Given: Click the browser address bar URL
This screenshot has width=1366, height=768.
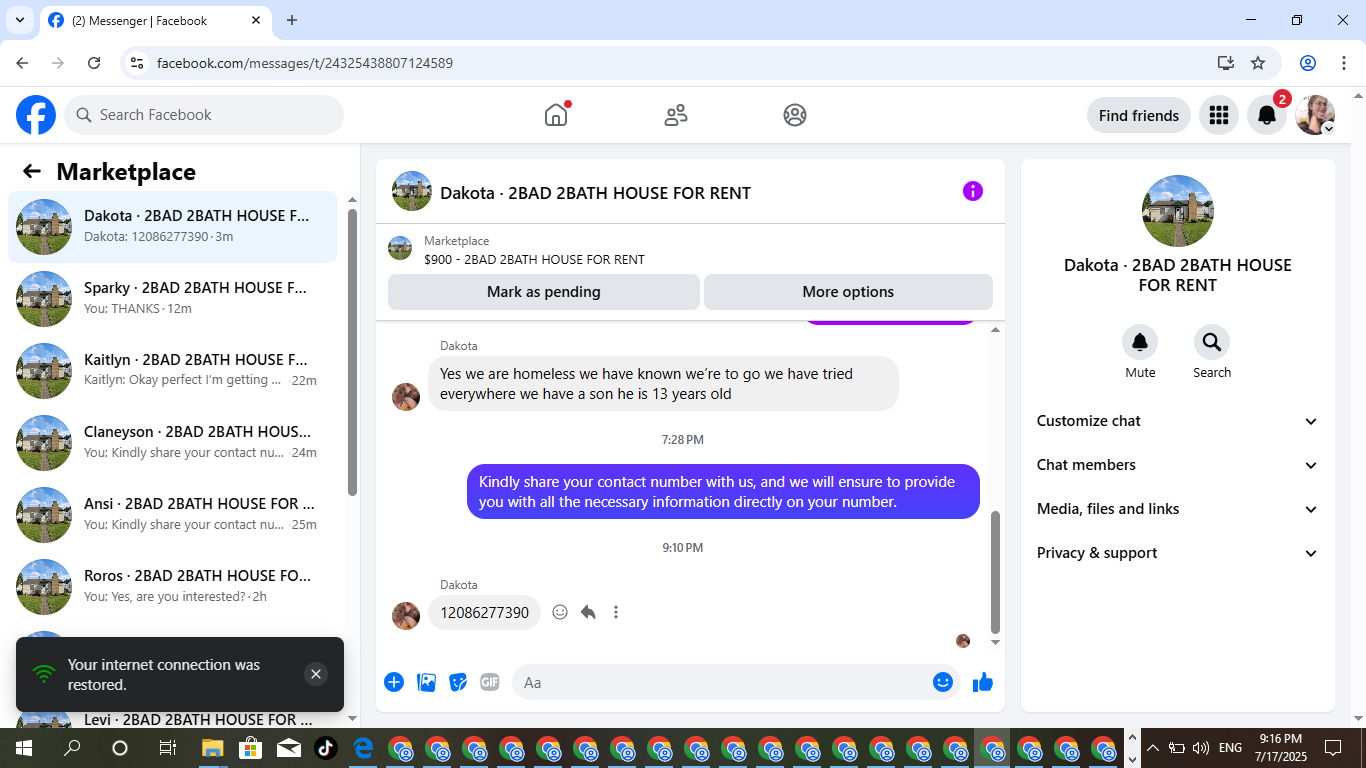Looking at the screenshot, I should 305,63.
